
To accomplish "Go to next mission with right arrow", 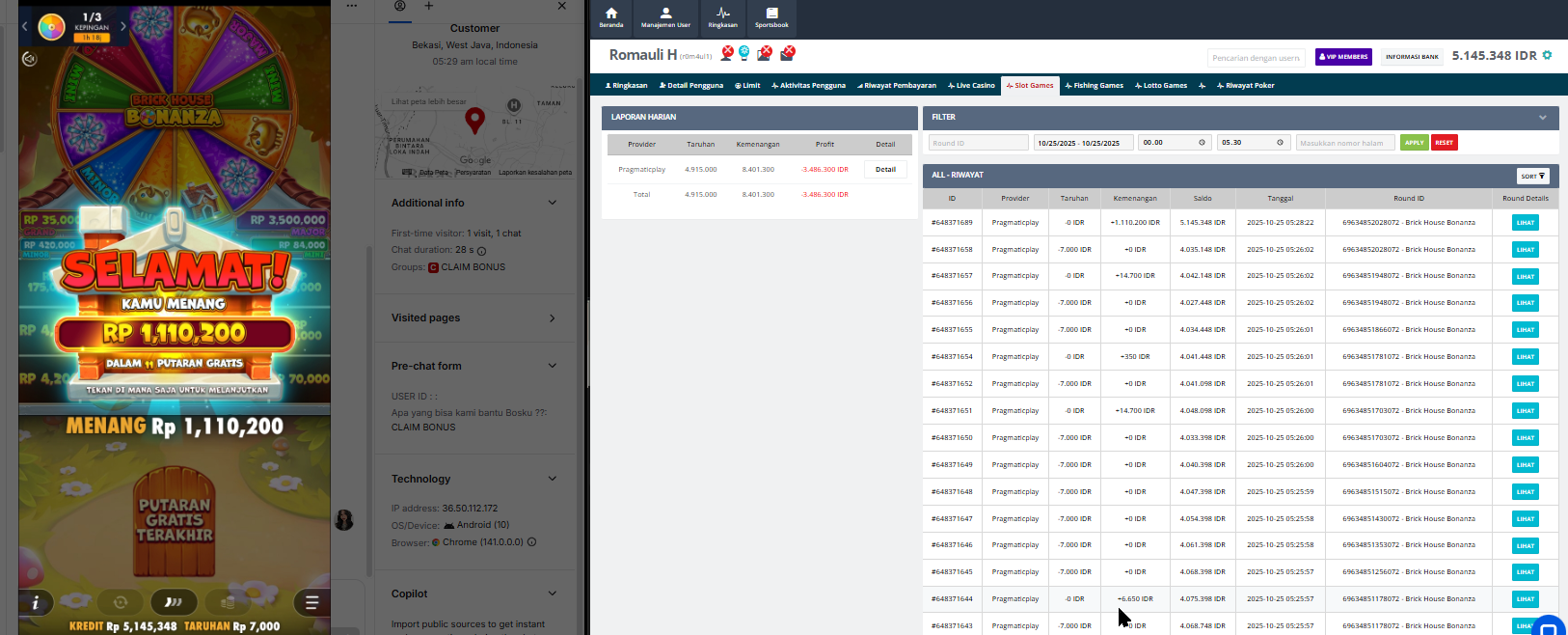I will (123, 26).
